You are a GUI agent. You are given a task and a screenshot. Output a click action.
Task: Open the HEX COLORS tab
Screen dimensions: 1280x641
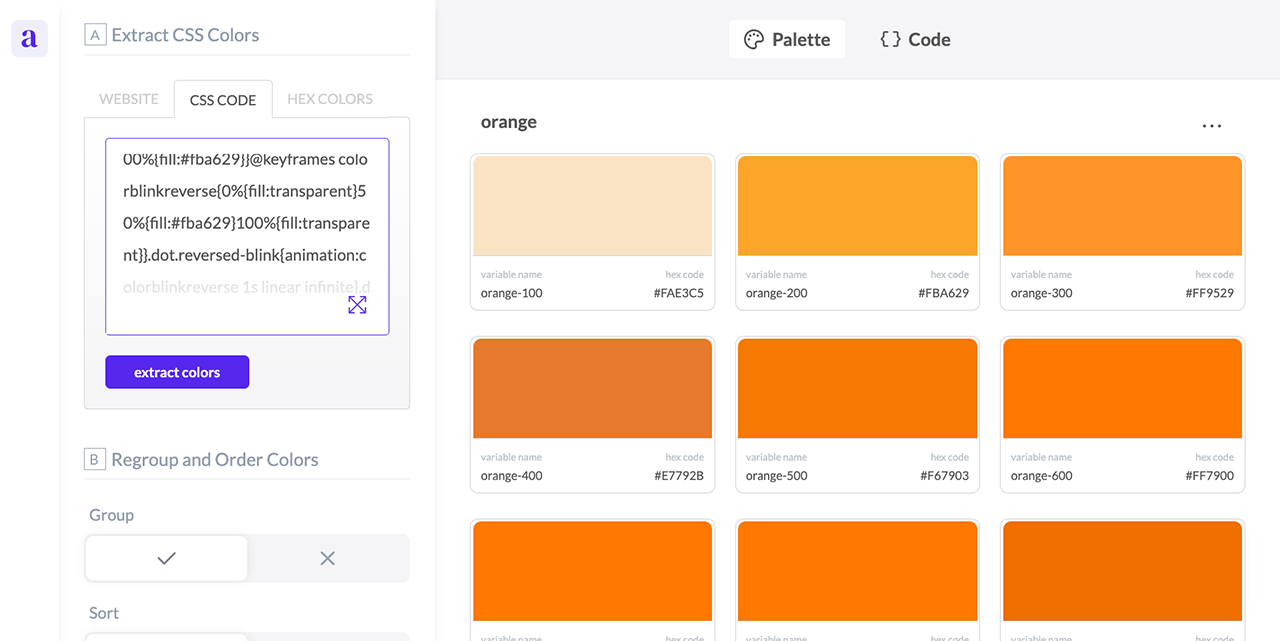coord(329,99)
